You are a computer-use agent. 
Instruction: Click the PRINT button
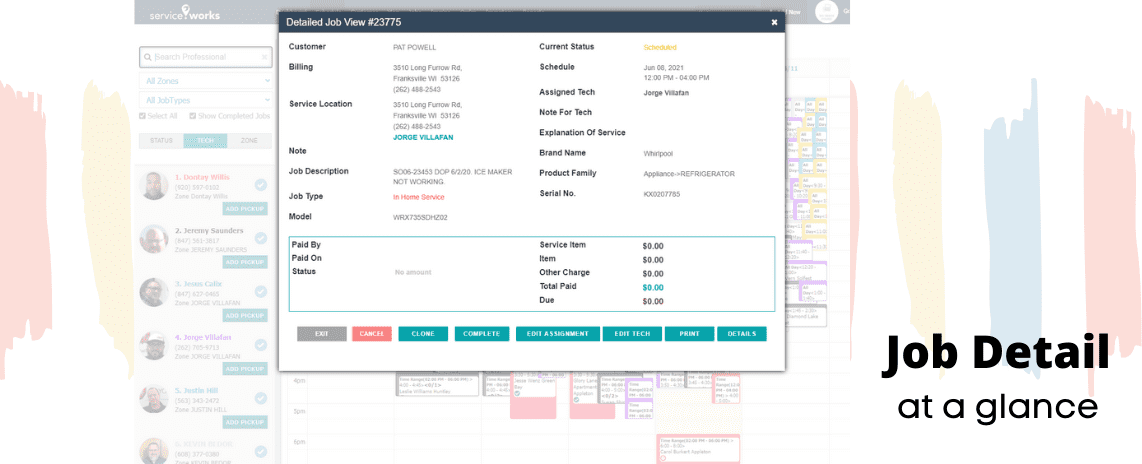coord(689,334)
